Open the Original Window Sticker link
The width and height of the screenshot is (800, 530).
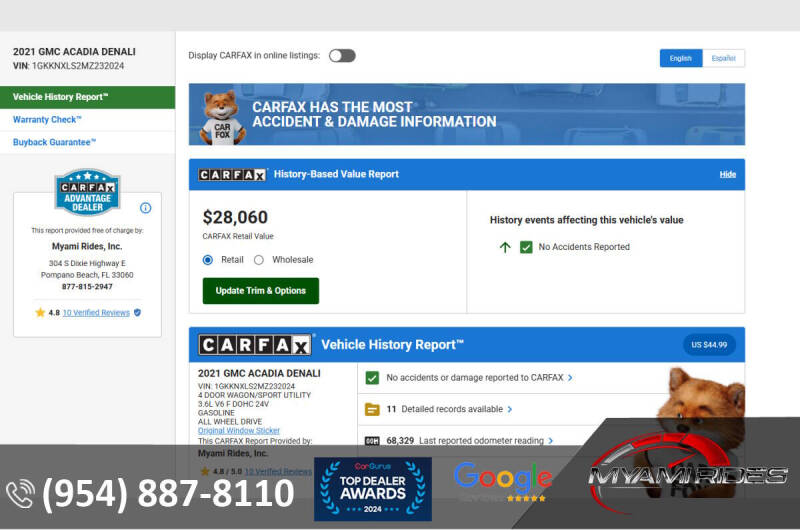pyautogui.click(x=239, y=430)
